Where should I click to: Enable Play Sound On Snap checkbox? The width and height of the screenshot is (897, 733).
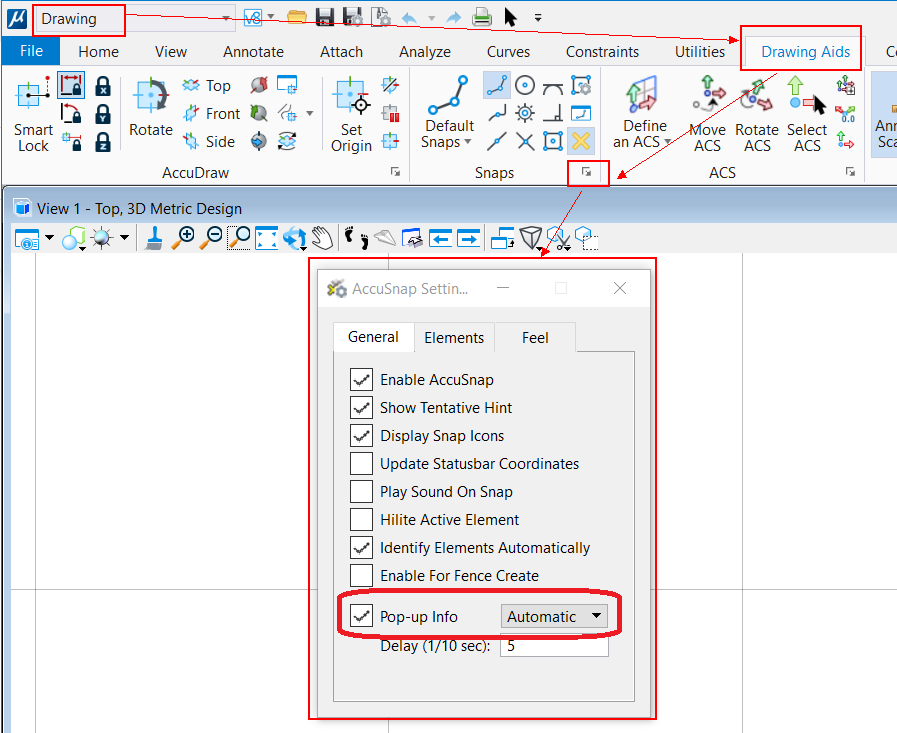(362, 492)
